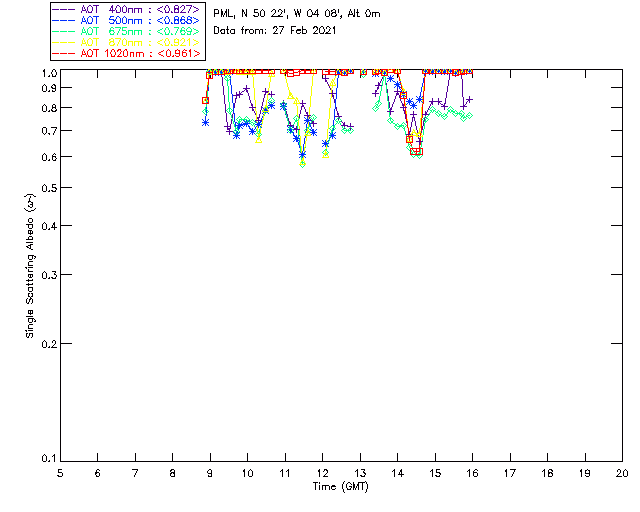Click the 'Data from: 27 Feb 2021' line
Image resolution: width=640 pixels, height=512 pixels.
point(275,31)
